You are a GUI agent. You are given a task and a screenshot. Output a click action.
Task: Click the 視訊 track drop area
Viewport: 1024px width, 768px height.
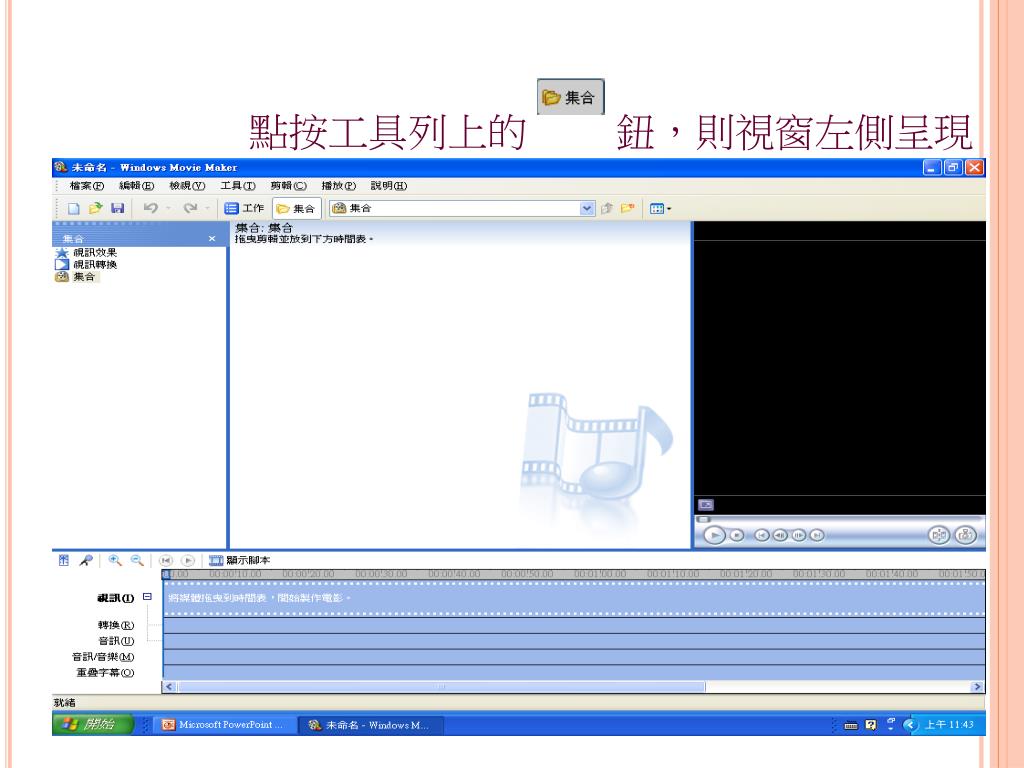coord(574,598)
